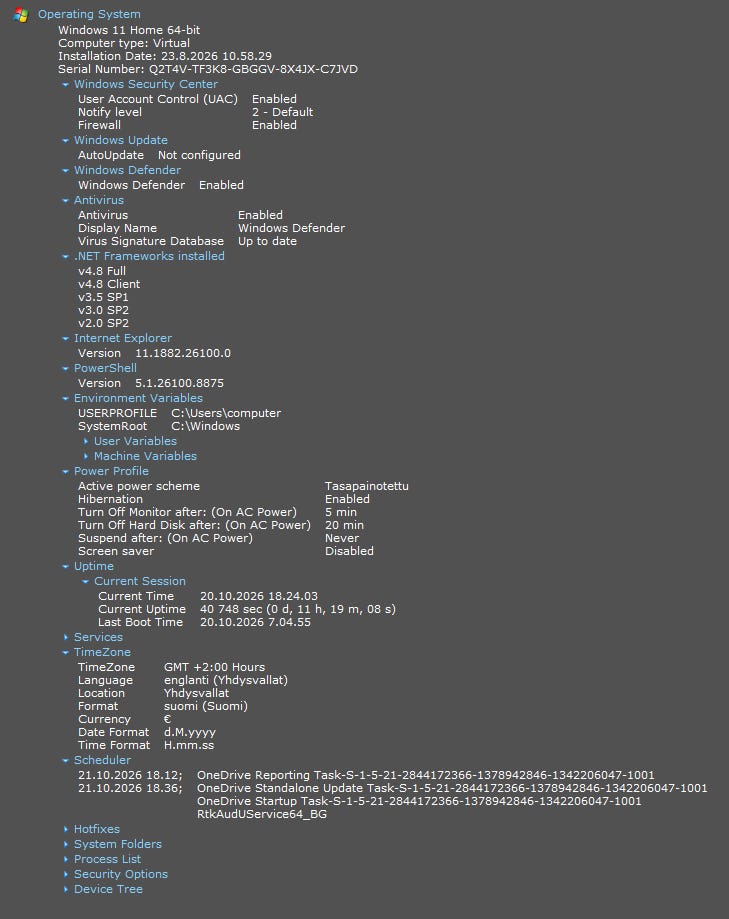The height and width of the screenshot is (919, 729).
Task: Expand the User Variables subsection
Action: click(135, 441)
